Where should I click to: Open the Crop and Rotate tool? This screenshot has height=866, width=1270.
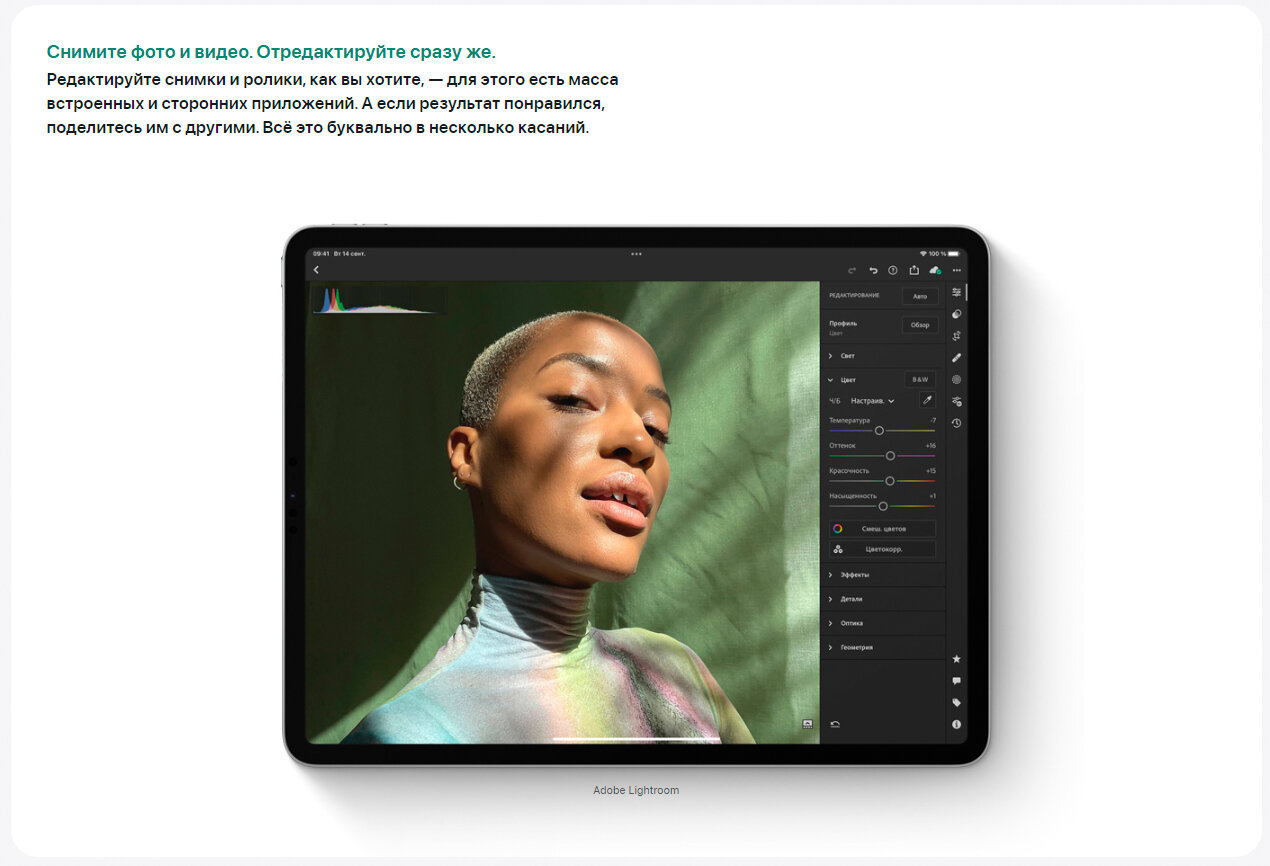(956, 336)
